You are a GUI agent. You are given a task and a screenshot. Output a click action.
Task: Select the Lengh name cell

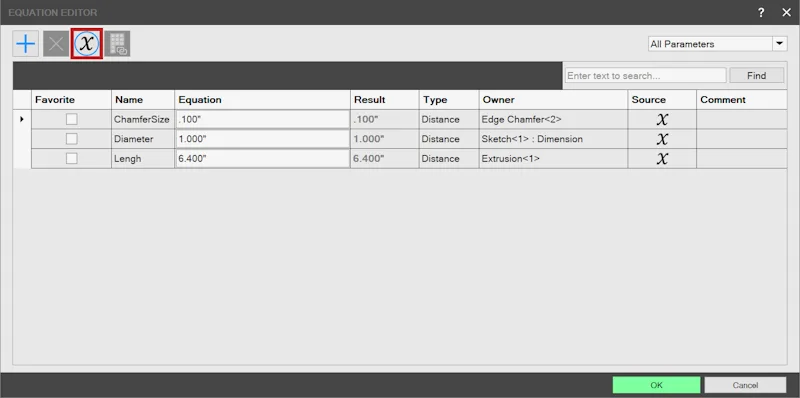tap(143, 159)
